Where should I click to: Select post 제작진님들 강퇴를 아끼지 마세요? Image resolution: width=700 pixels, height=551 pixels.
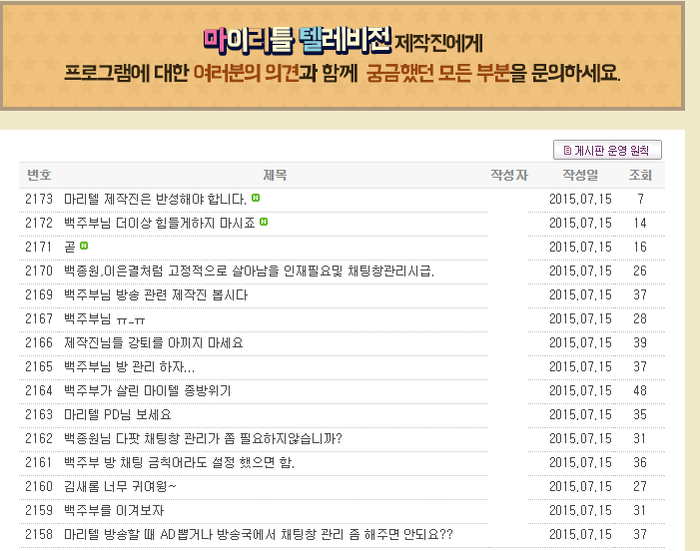[153, 343]
